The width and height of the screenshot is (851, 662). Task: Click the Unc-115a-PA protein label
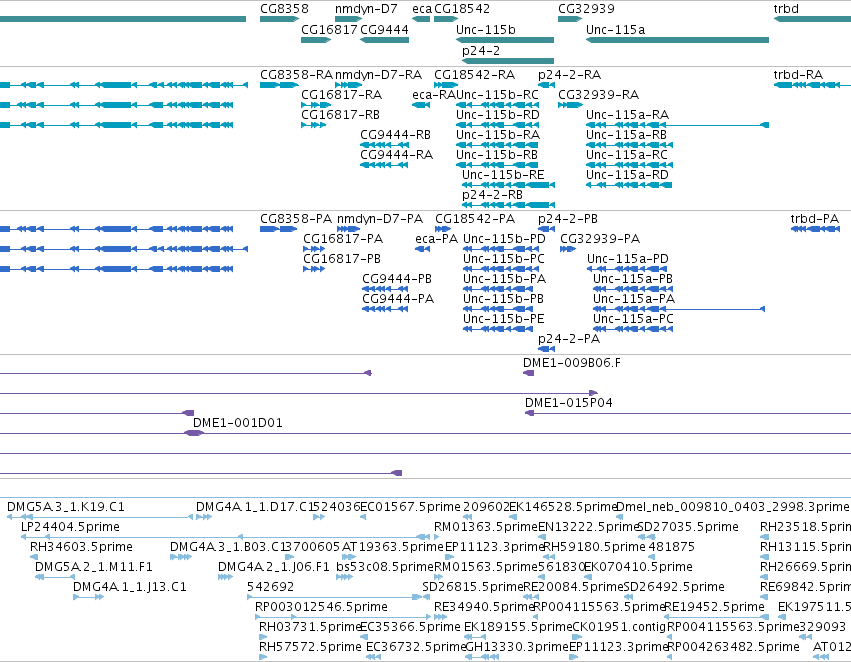click(634, 300)
